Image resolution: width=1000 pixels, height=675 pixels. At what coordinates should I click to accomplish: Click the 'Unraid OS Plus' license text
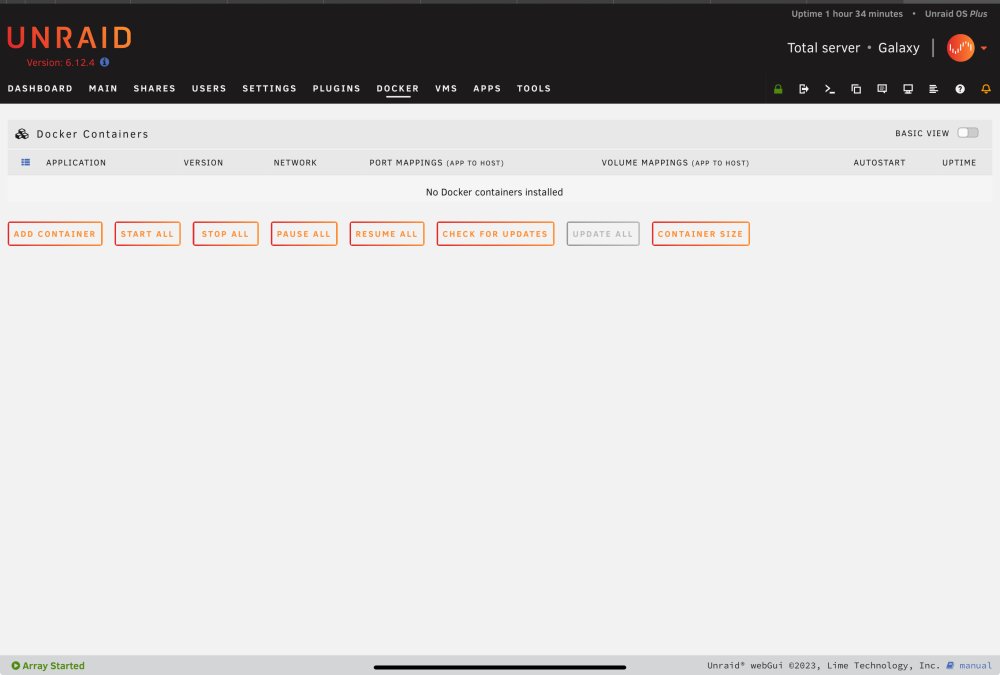pyautogui.click(x=956, y=13)
